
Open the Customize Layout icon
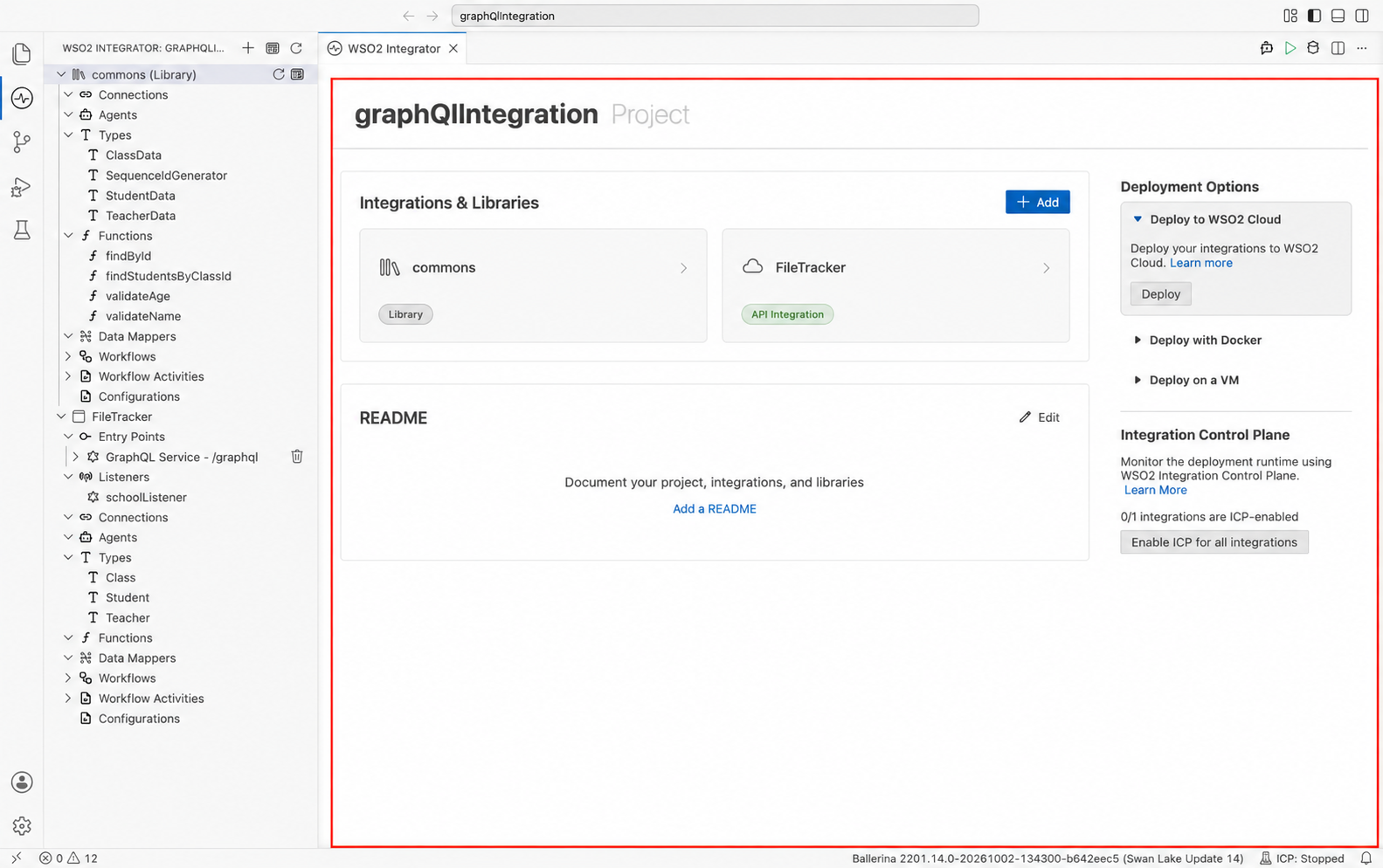[1290, 16]
